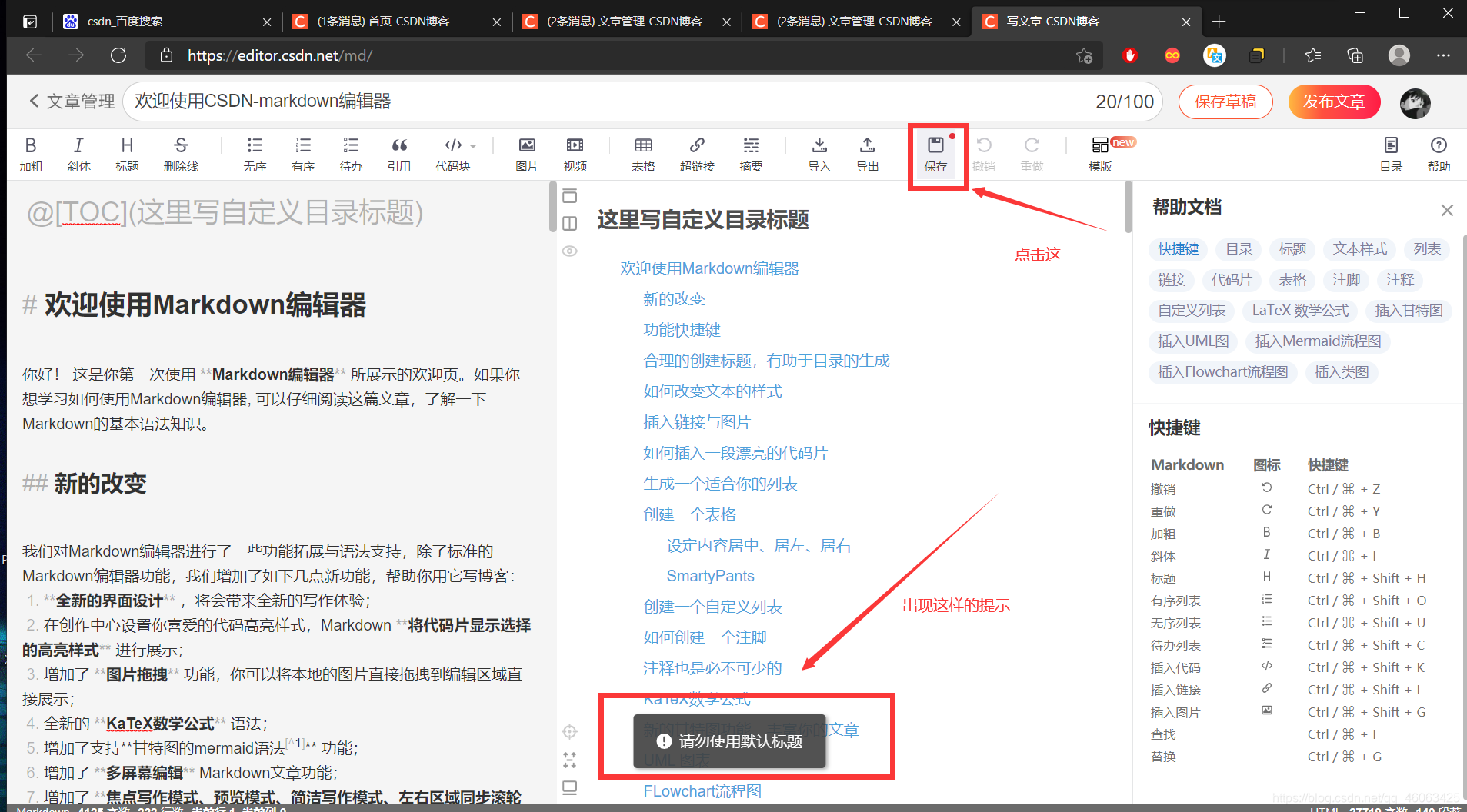Toggle single-pane layout icon atop divider

point(569,195)
